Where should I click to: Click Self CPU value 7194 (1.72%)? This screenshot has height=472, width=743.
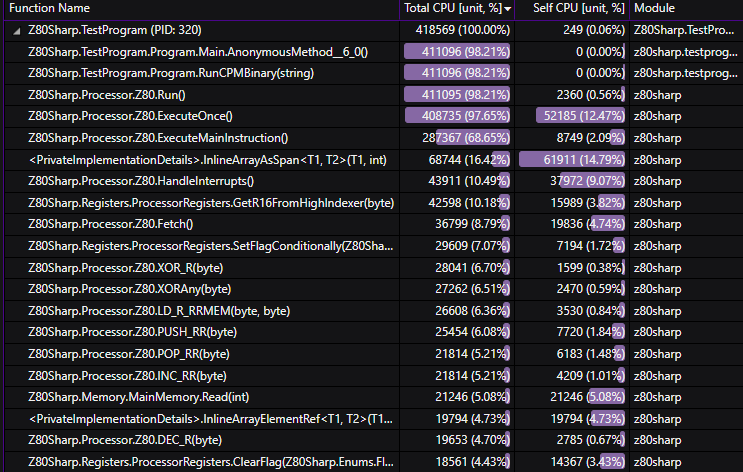coord(590,246)
